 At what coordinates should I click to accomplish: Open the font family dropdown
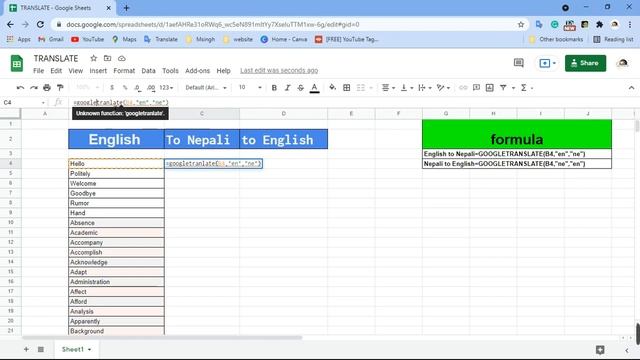[206, 88]
